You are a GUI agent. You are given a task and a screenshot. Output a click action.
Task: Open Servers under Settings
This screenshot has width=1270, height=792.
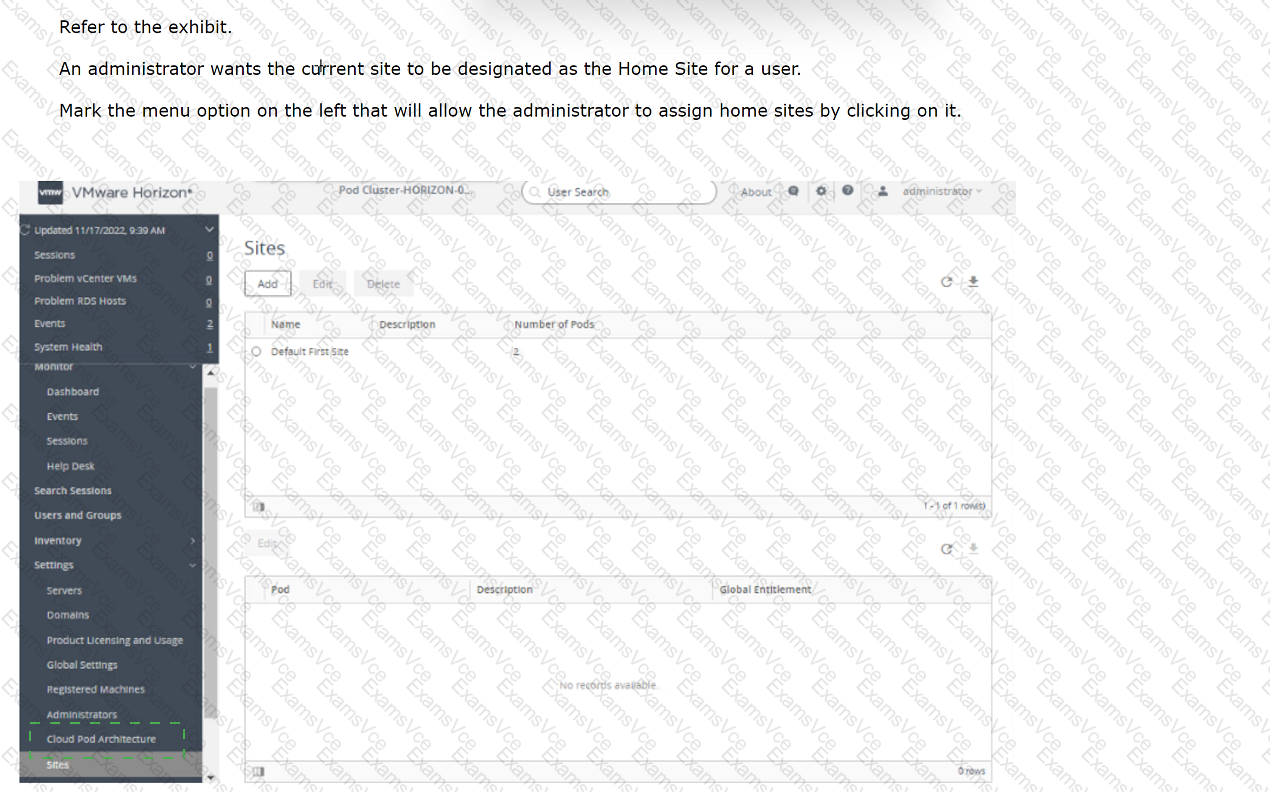pyautogui.click(x=64, y=590)
